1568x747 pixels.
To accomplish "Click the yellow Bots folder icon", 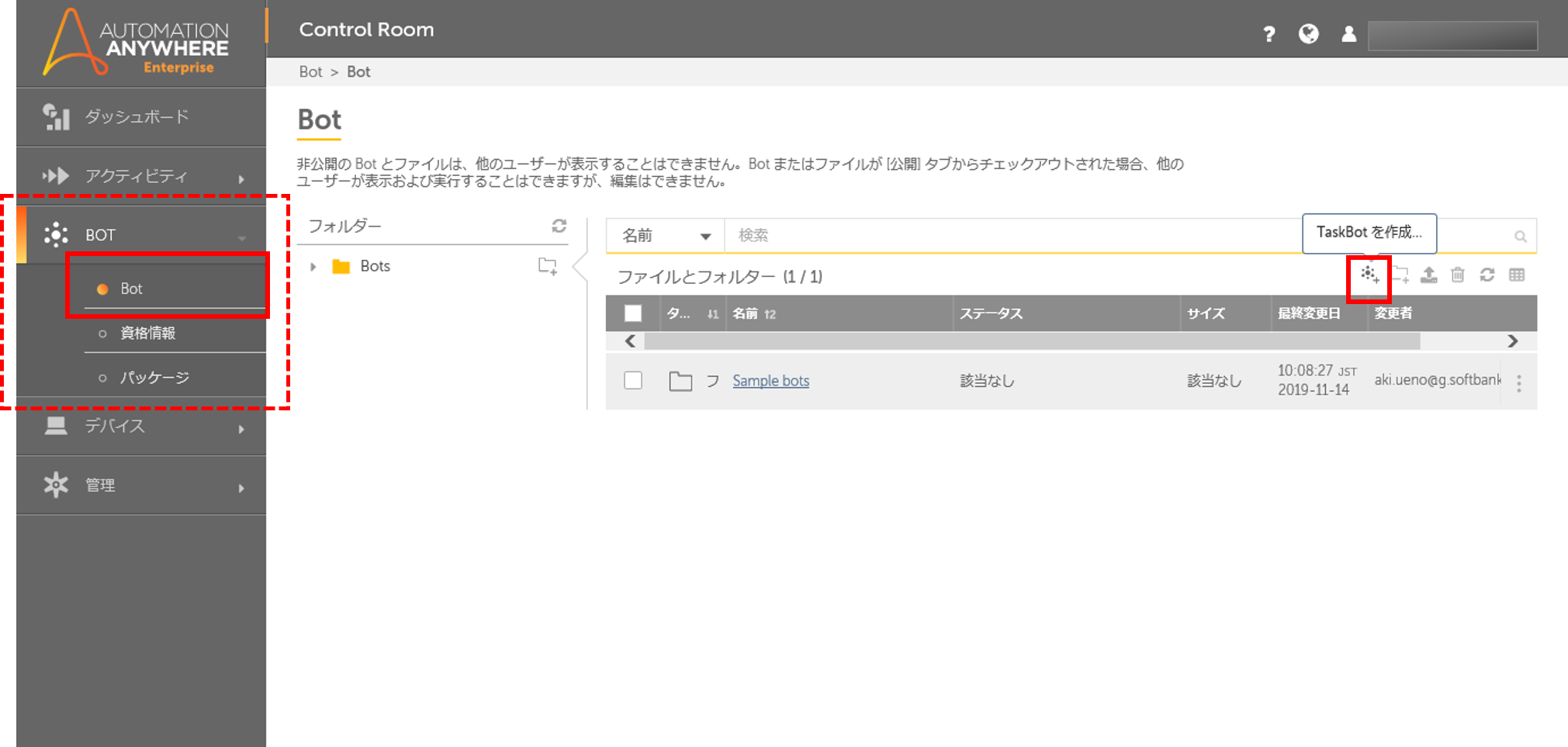I will (x=341, y=267).
